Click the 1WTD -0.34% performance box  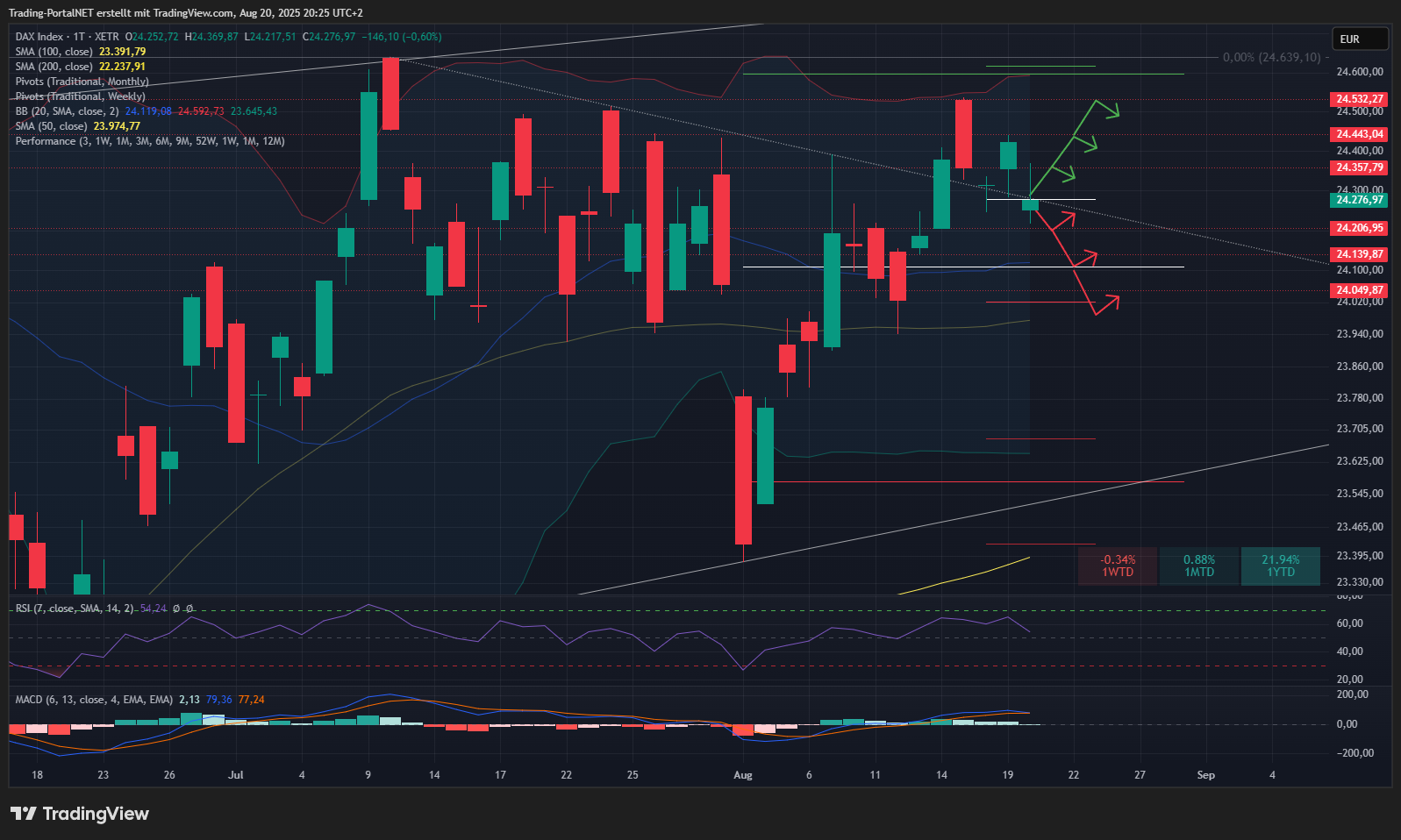coord(1118,566)
